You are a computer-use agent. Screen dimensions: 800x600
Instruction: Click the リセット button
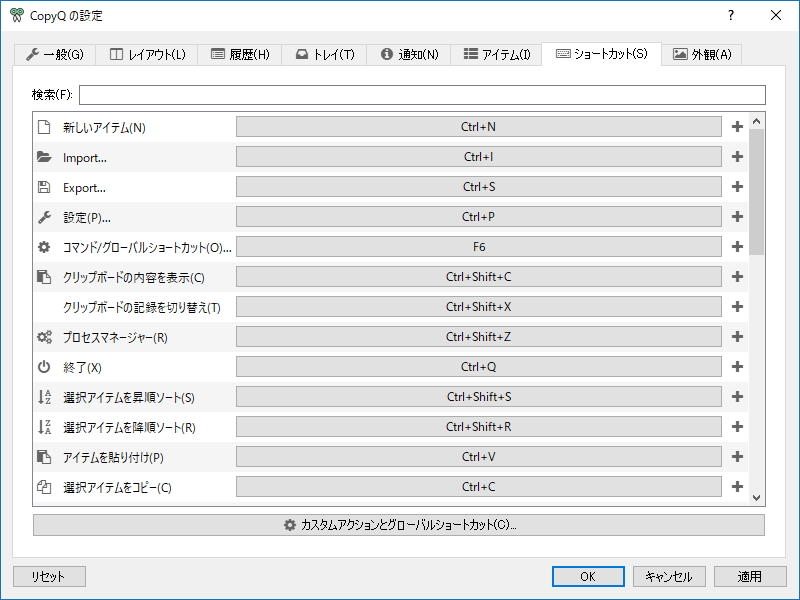48,576
